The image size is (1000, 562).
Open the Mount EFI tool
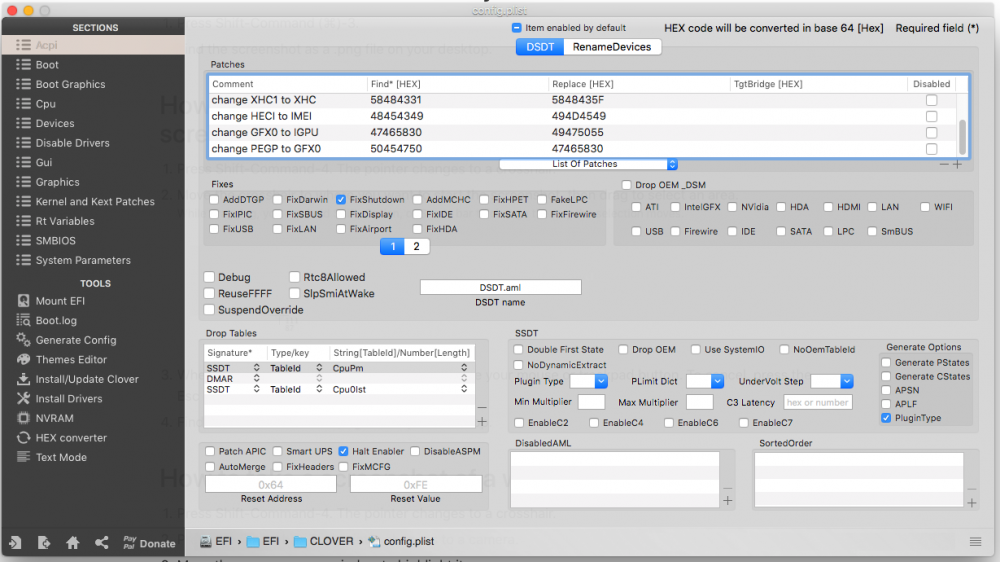point(60,301)
